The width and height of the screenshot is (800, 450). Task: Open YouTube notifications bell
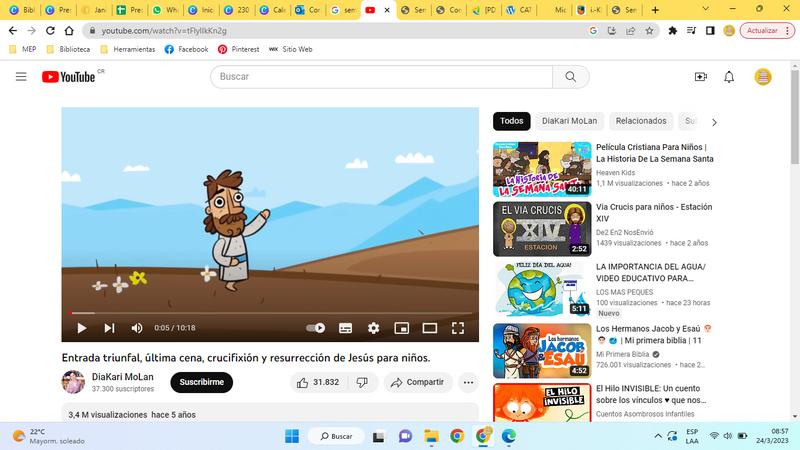(729, 77)
